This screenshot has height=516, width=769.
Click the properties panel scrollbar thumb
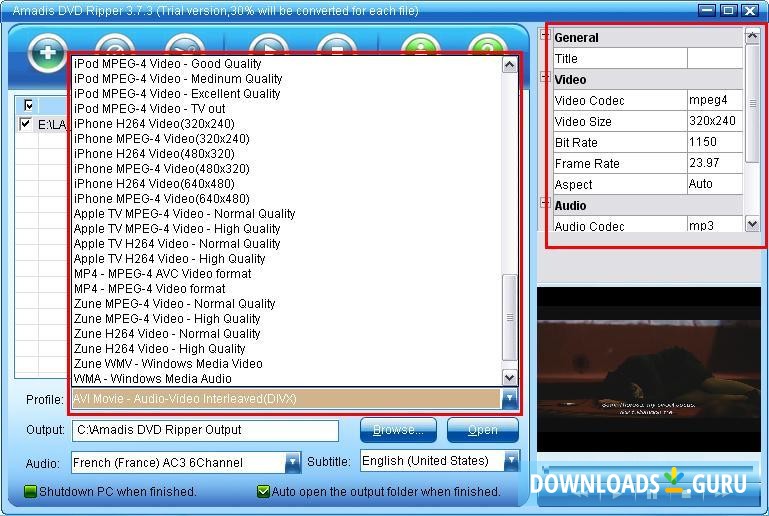(x=752, y=103)
